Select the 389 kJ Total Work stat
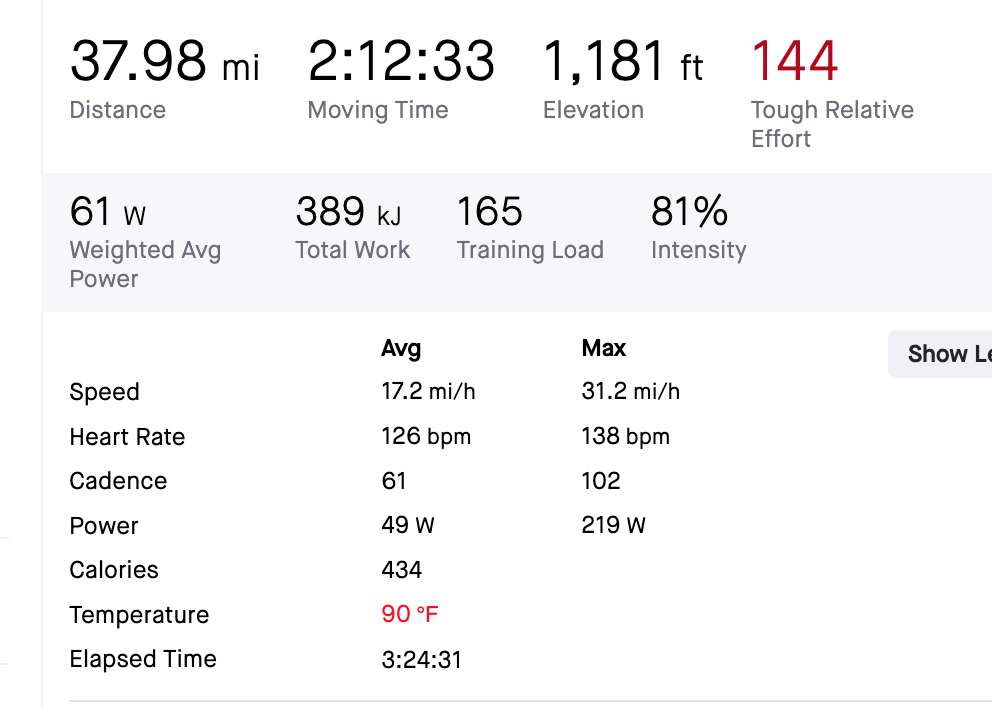 tap(348, 212)
